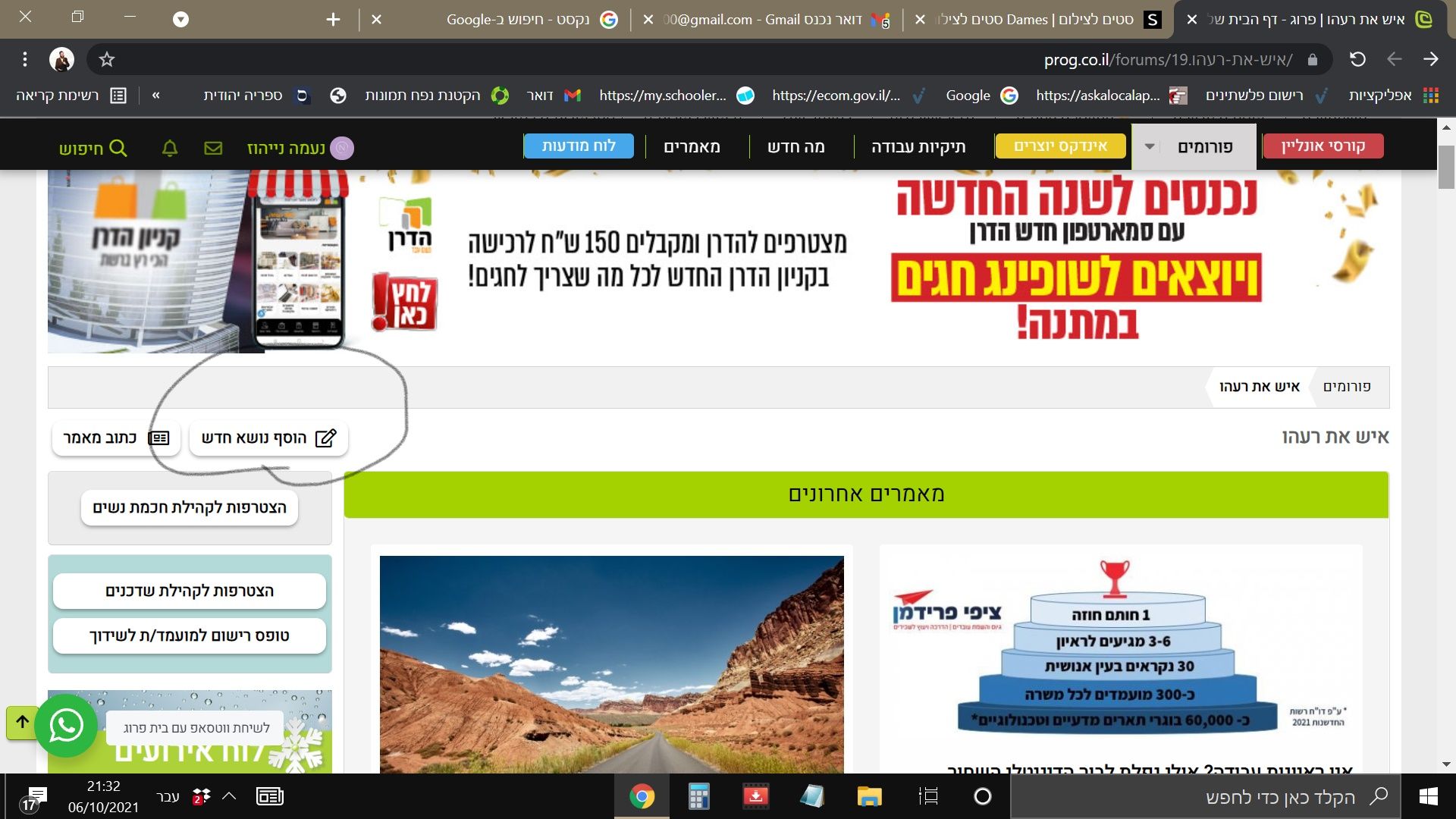The width and height of the screenshot is (1456, 819).
Task: Open the פורומים dropdown arrow
Action: point(1150,146)
